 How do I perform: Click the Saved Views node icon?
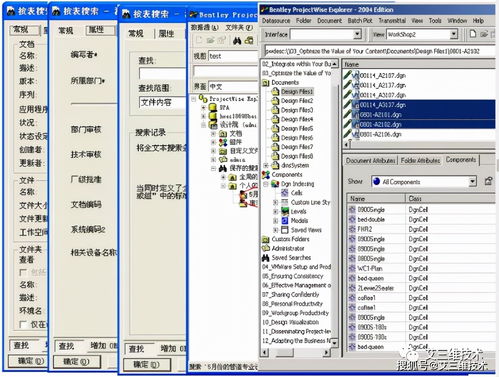[x=285, y=230]
